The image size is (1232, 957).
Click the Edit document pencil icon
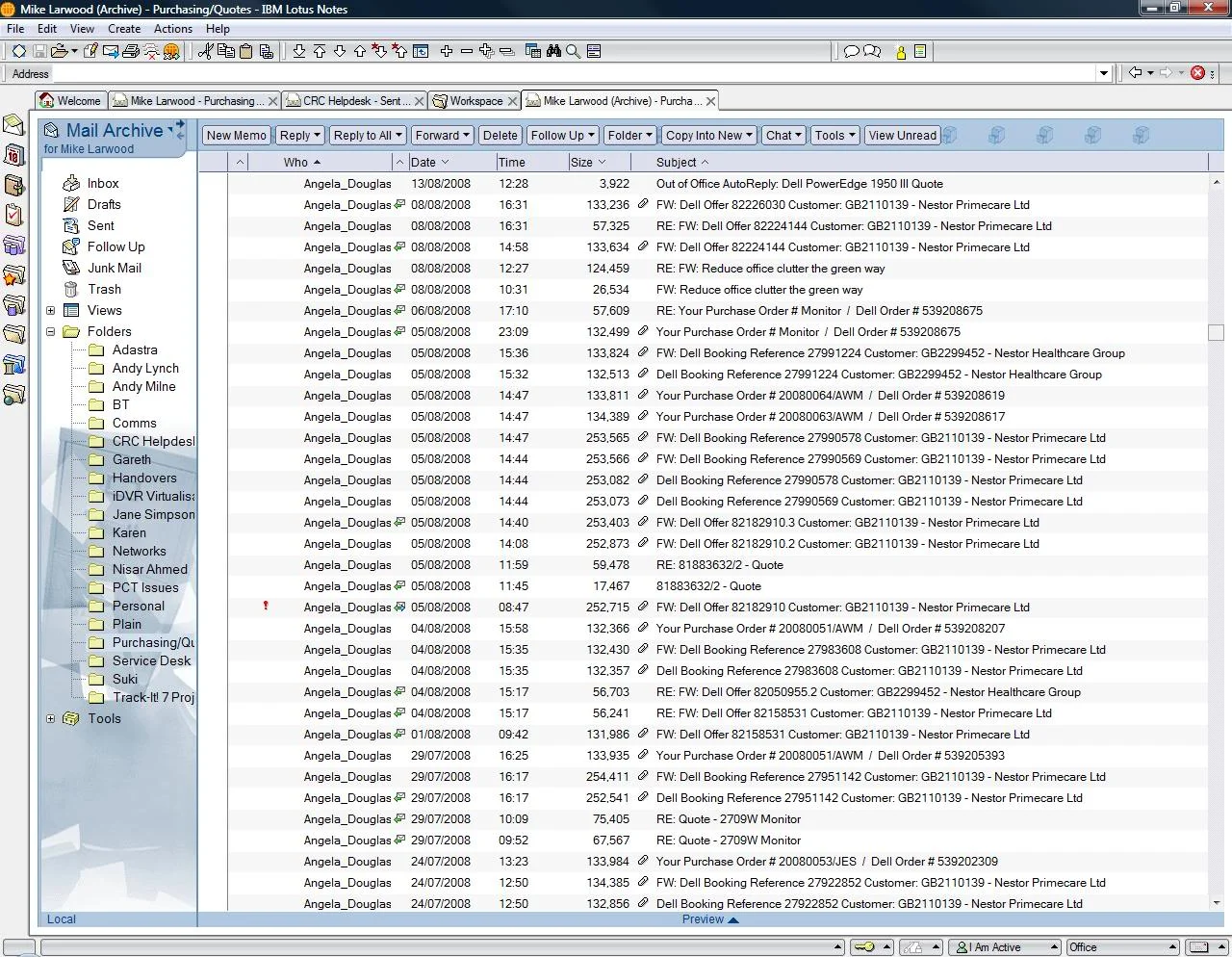coord(91,51)
